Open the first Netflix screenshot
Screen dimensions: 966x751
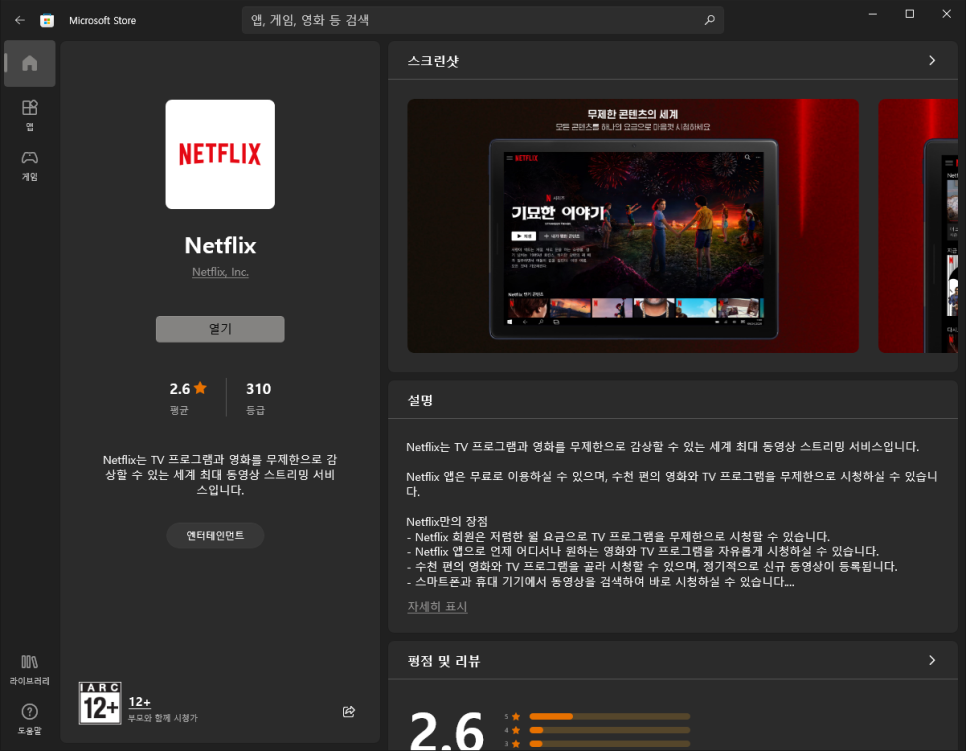click(633, 226)
